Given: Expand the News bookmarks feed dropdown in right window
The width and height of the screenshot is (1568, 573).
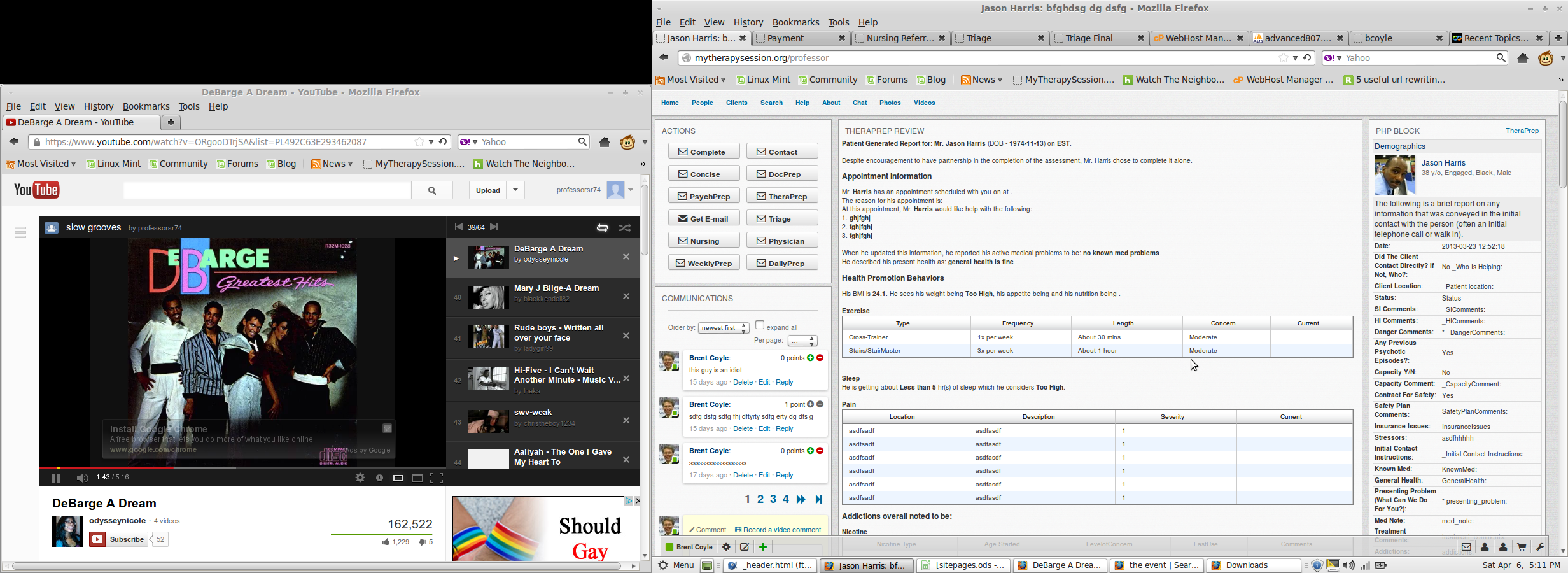Looking at the screenshot, I should pos(981,80).
